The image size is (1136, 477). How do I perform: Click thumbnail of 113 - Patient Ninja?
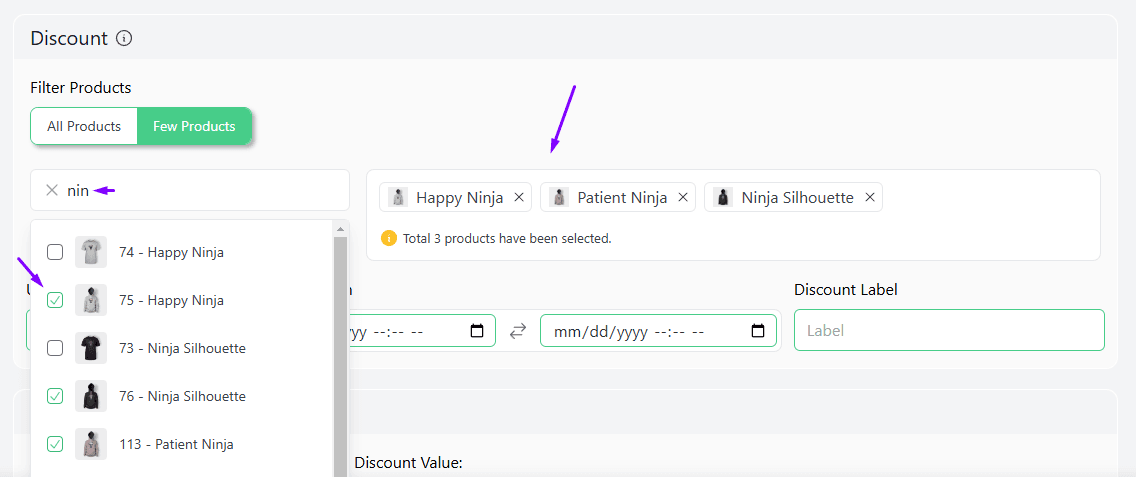(91, 444)
